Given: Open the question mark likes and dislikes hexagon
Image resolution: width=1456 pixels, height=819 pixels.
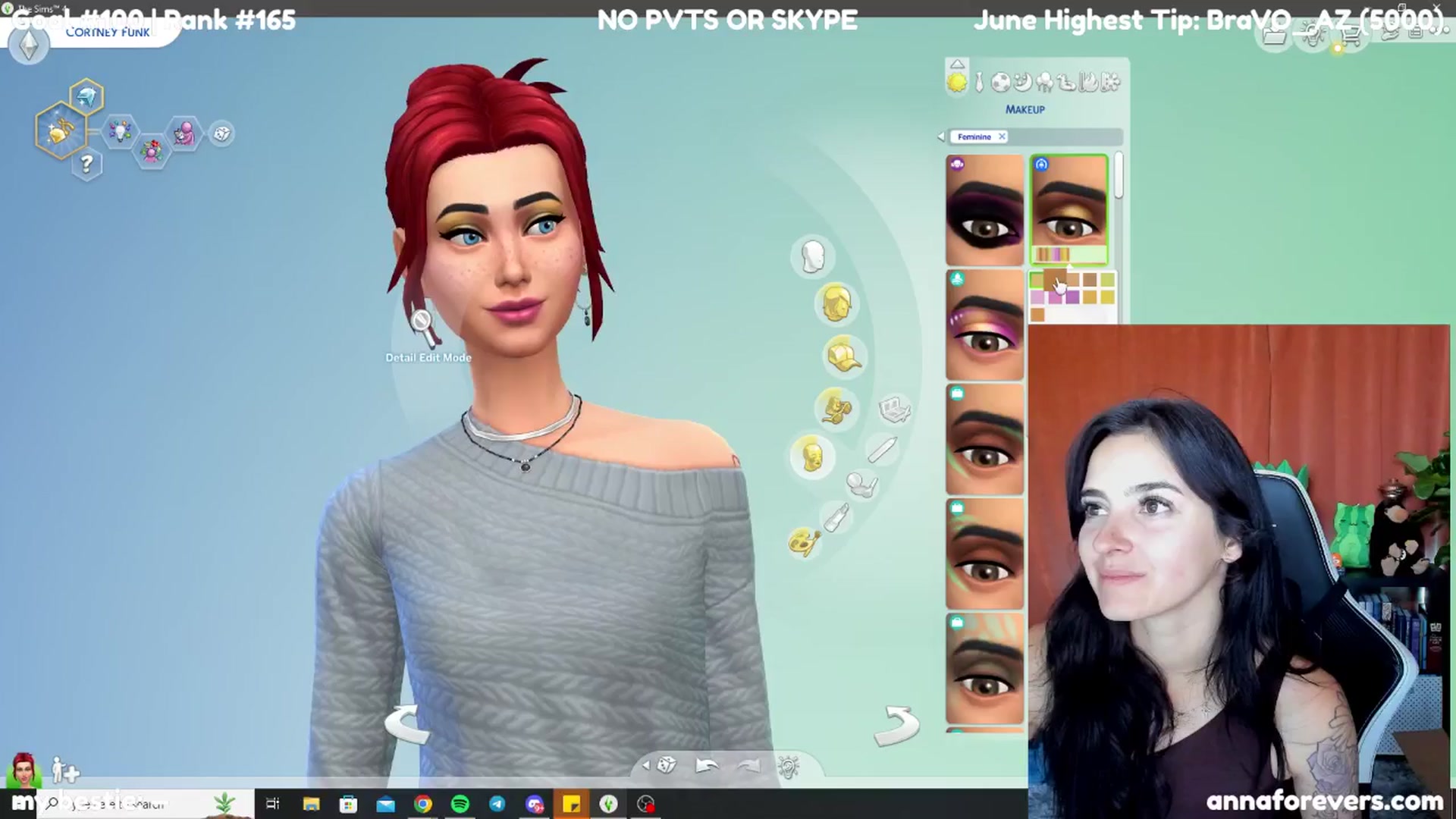Looking at the screenshot, I should click(86, 163).
